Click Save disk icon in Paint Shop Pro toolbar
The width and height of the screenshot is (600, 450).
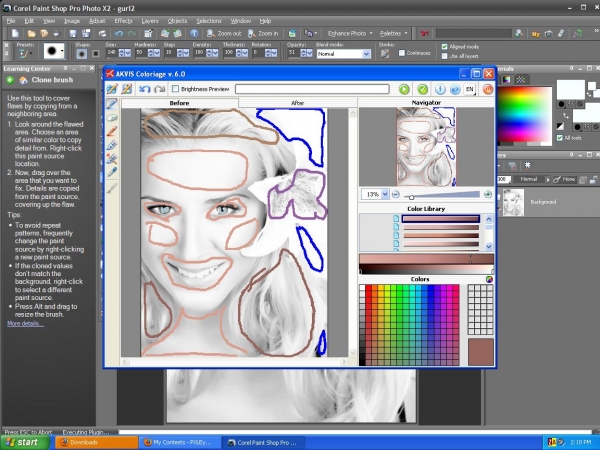73,34
